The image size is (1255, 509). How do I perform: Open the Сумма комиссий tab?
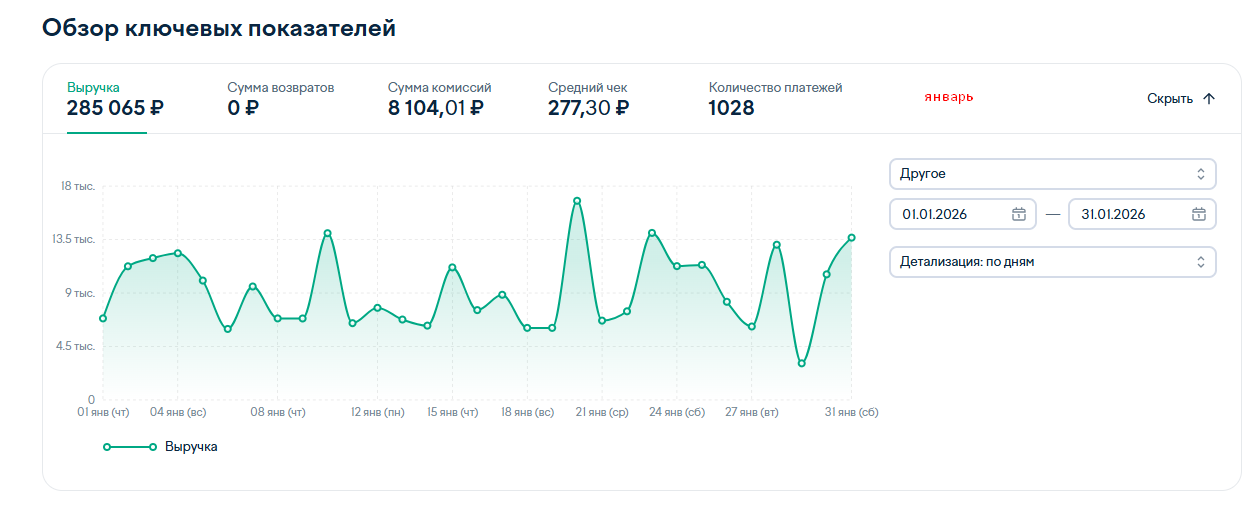click(x=440, y=98)
